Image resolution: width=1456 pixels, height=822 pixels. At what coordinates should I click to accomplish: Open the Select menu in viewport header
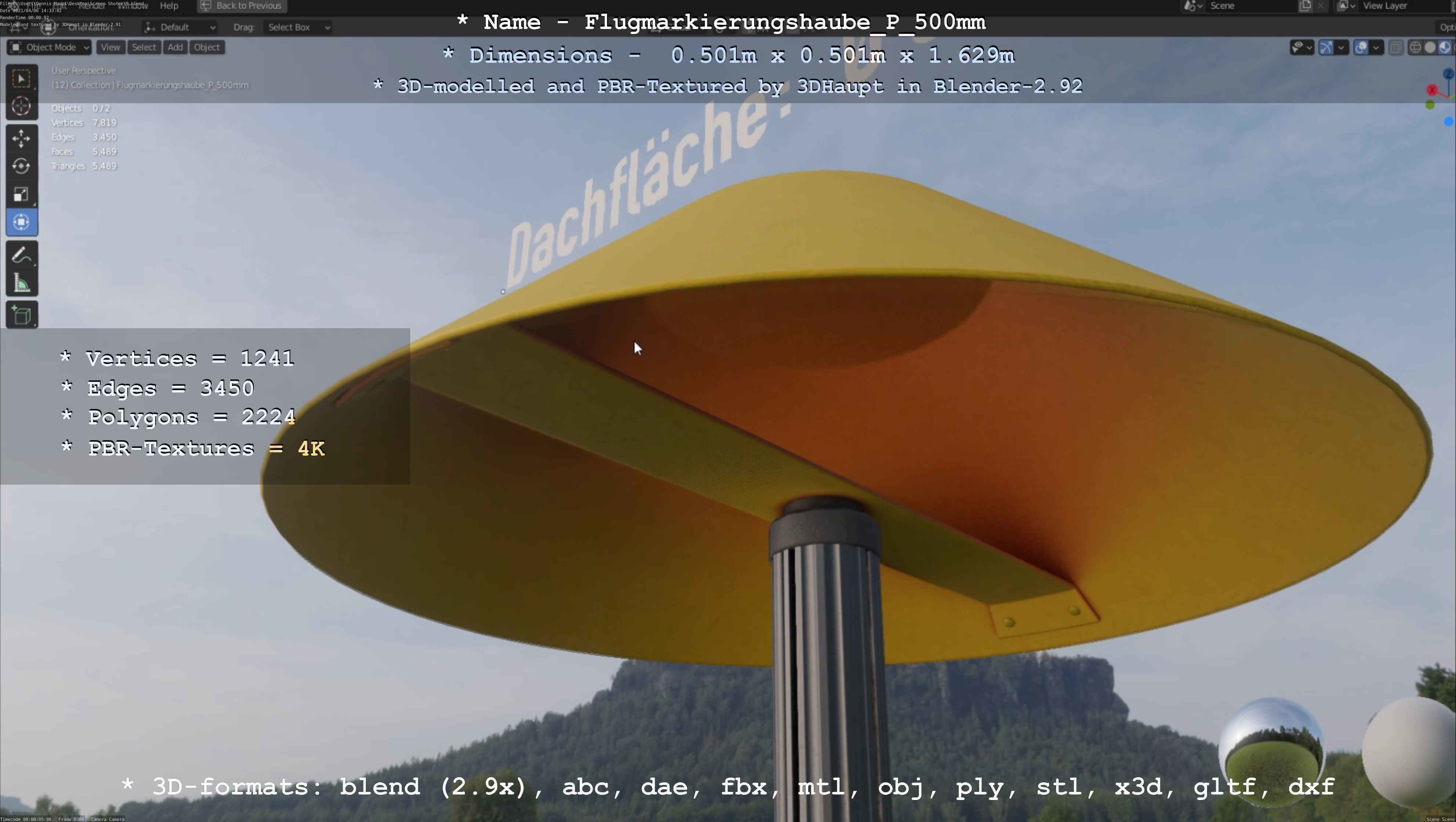[144, 47]
